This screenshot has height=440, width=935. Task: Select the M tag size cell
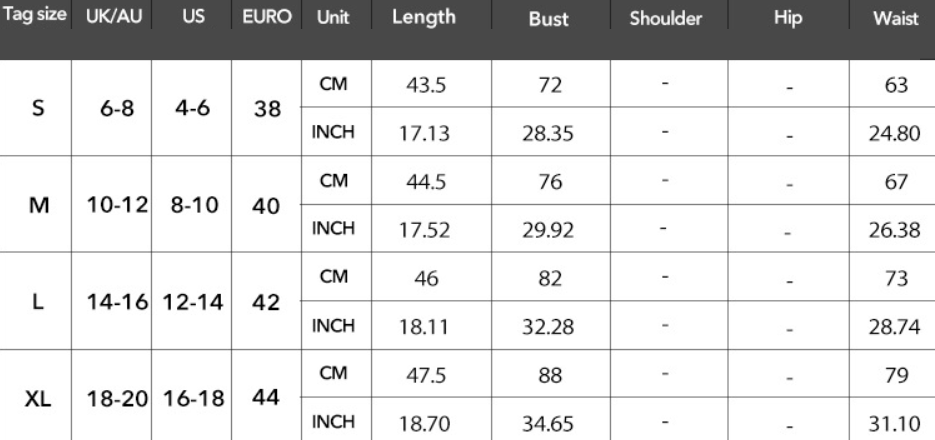point(39,205)
